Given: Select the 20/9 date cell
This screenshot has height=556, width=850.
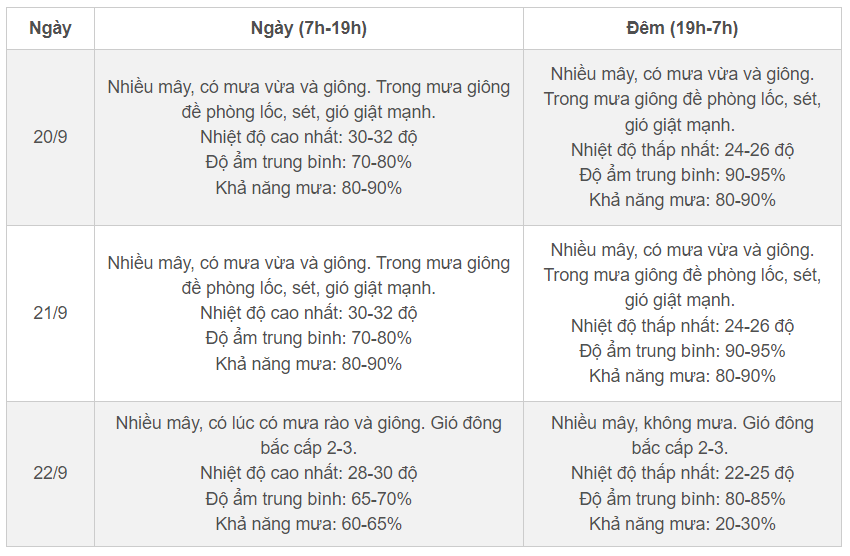Looking at the screenshot, I should 50,137.
